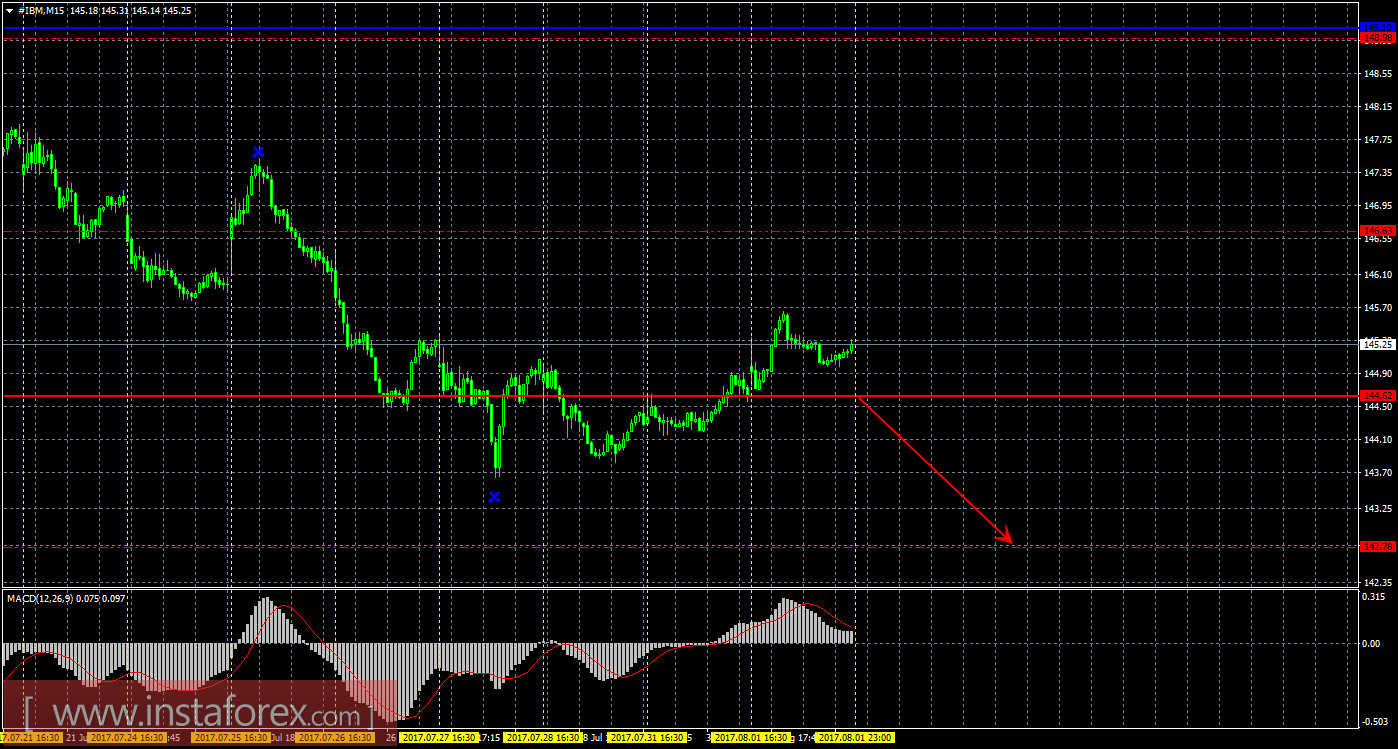Click the blue 149.10 price level tag
Image resolution: width=1398 pixels, height=749 pixels.
(x=1378, y=27)
